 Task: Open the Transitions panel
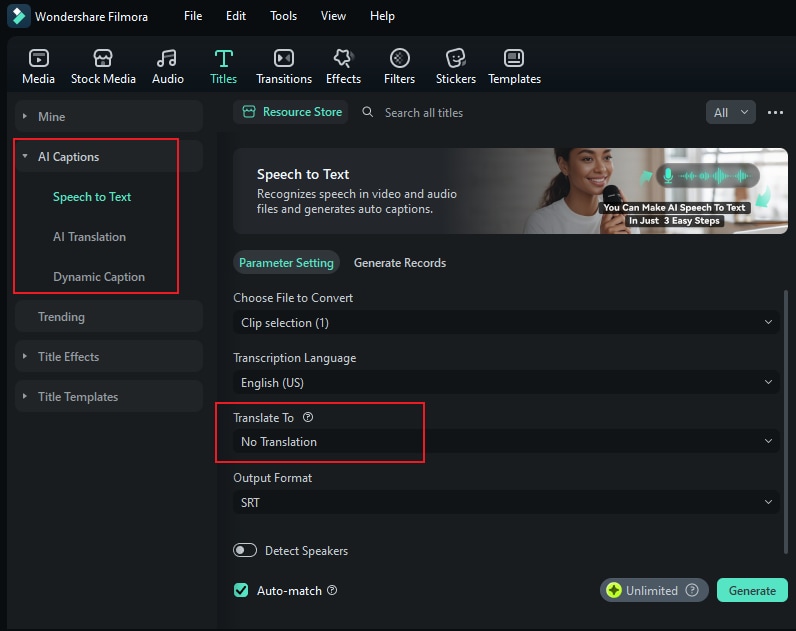[x=284, y=67]
